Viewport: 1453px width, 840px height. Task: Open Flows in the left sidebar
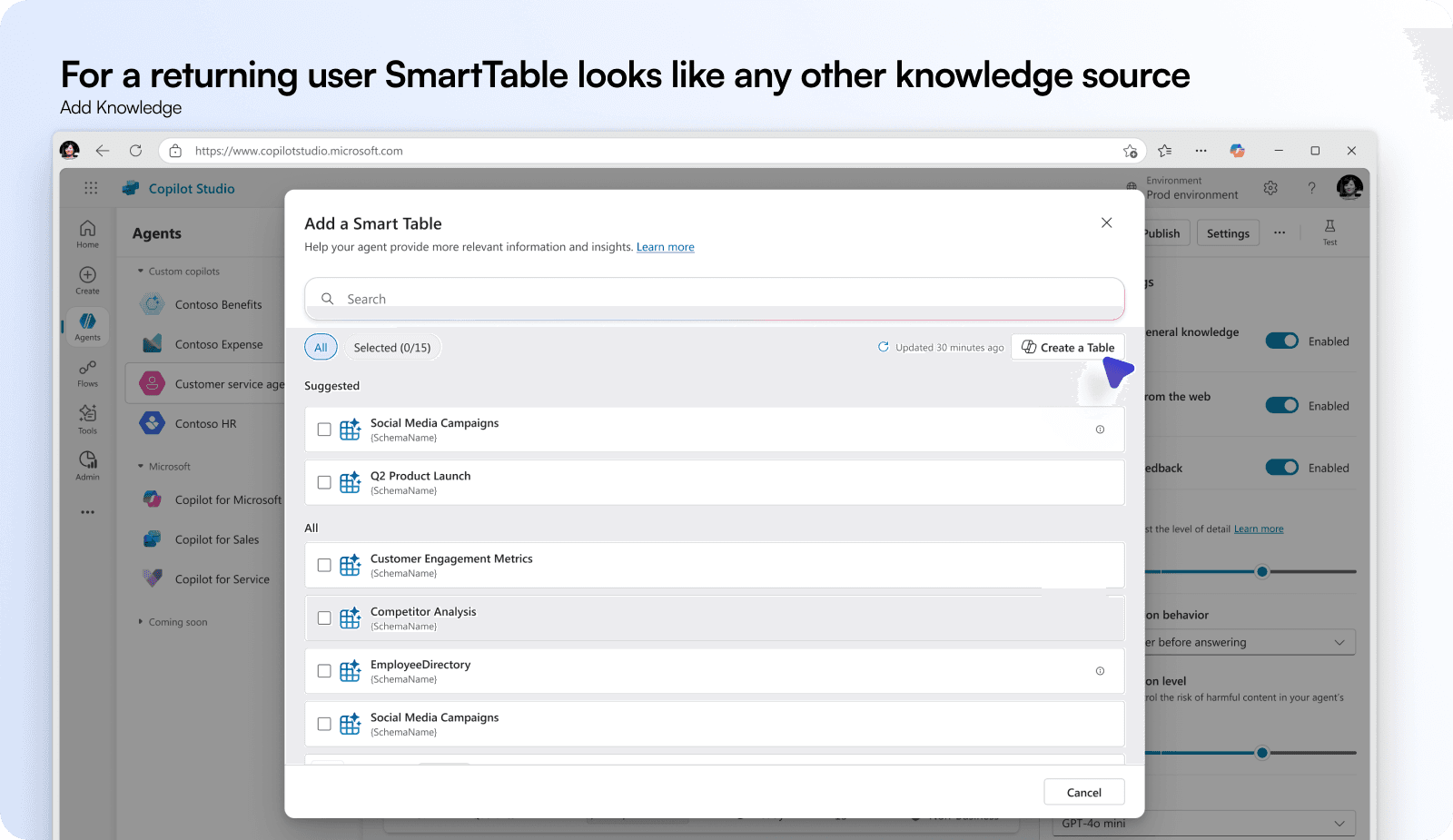pos(87,373)
